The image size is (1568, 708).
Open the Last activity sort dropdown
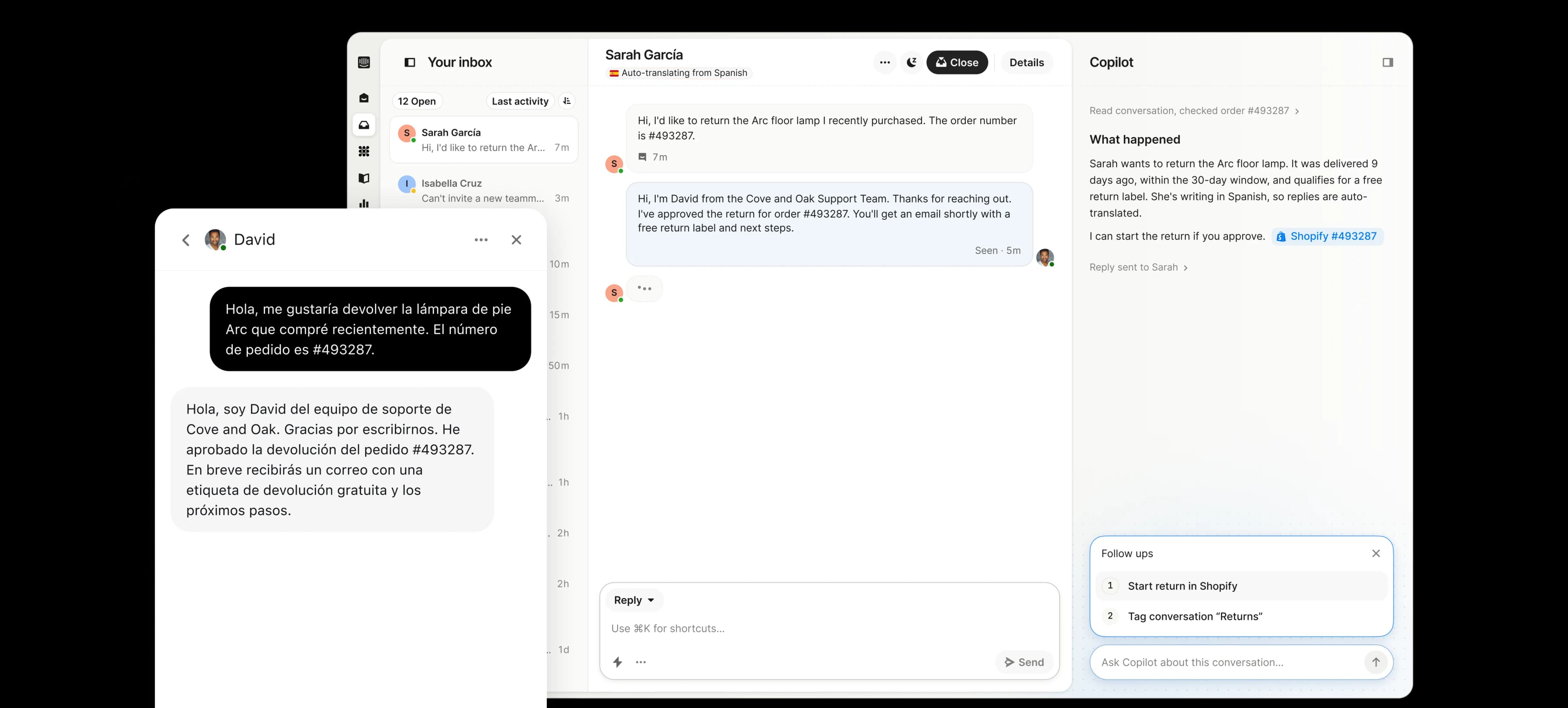pos(520,101)
